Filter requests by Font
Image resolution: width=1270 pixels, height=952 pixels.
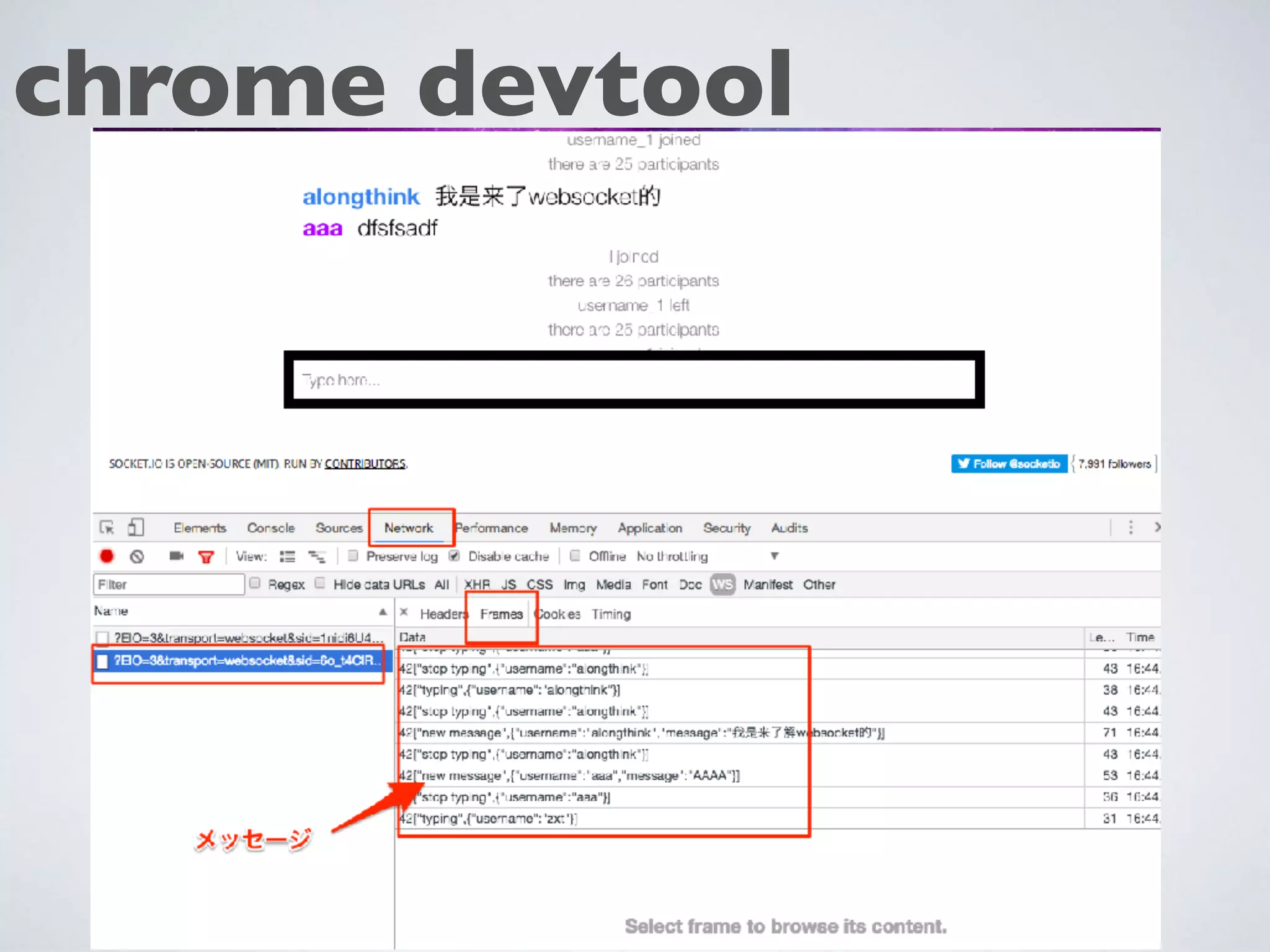[x=655, y=584]
